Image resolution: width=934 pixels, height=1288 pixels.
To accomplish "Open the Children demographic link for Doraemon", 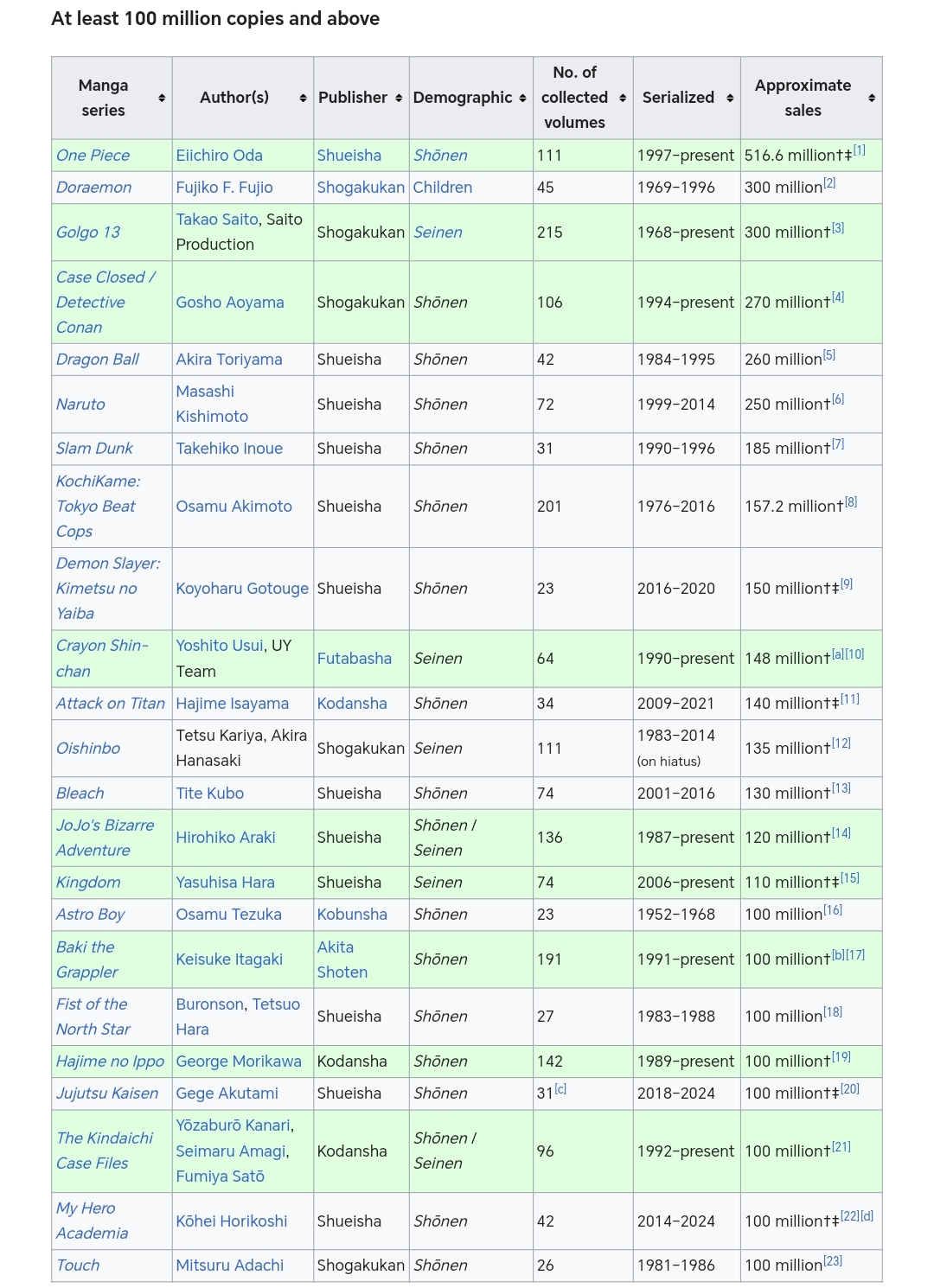I will pos(443,188).
